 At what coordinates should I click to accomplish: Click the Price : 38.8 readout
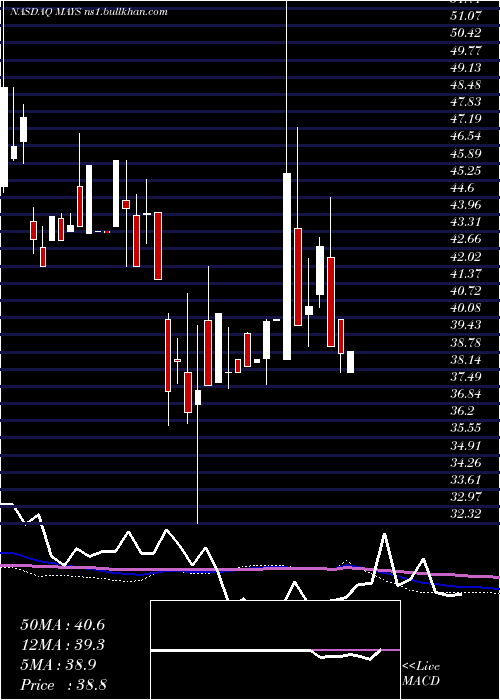click(63, 685)
